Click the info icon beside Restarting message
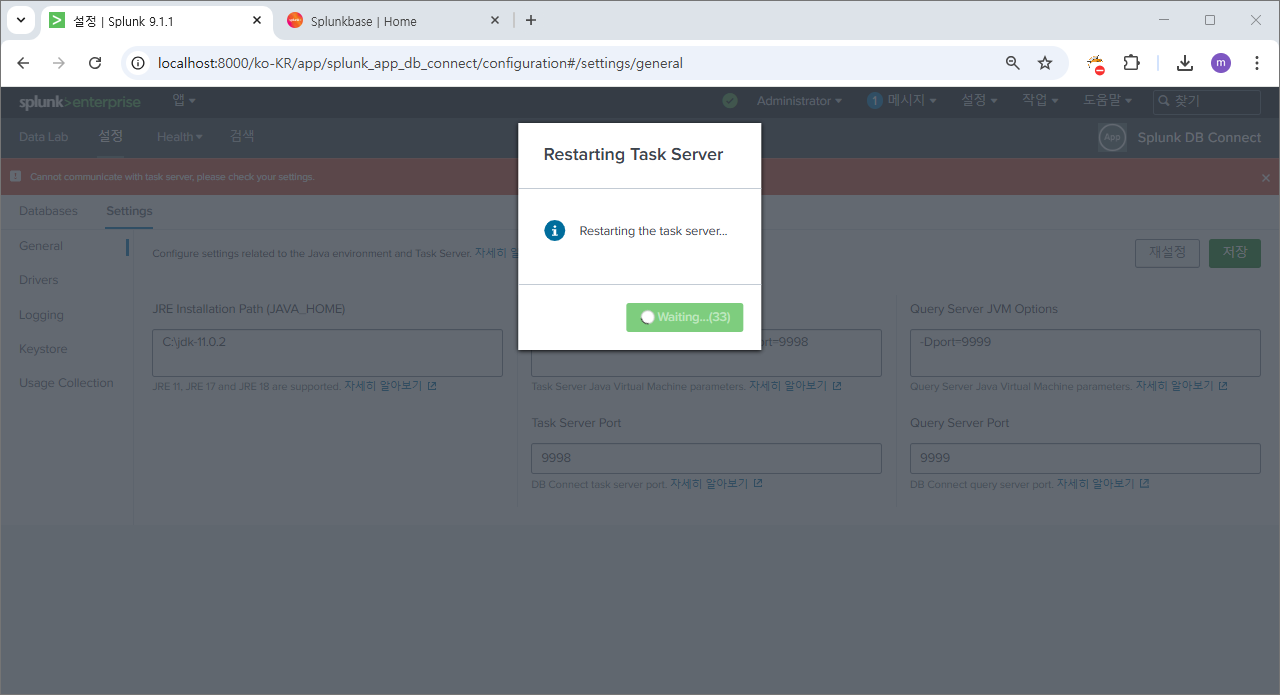This screenshot has height=695, width=1280. click(555, 231)
